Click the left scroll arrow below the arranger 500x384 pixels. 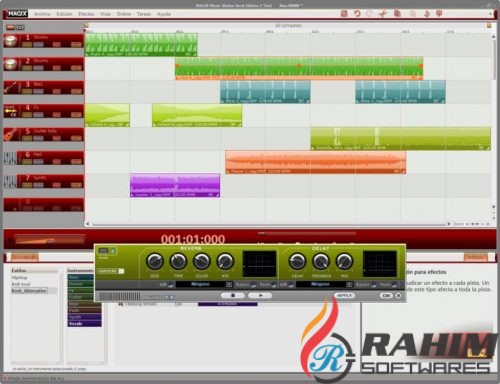tap(87, 224)
